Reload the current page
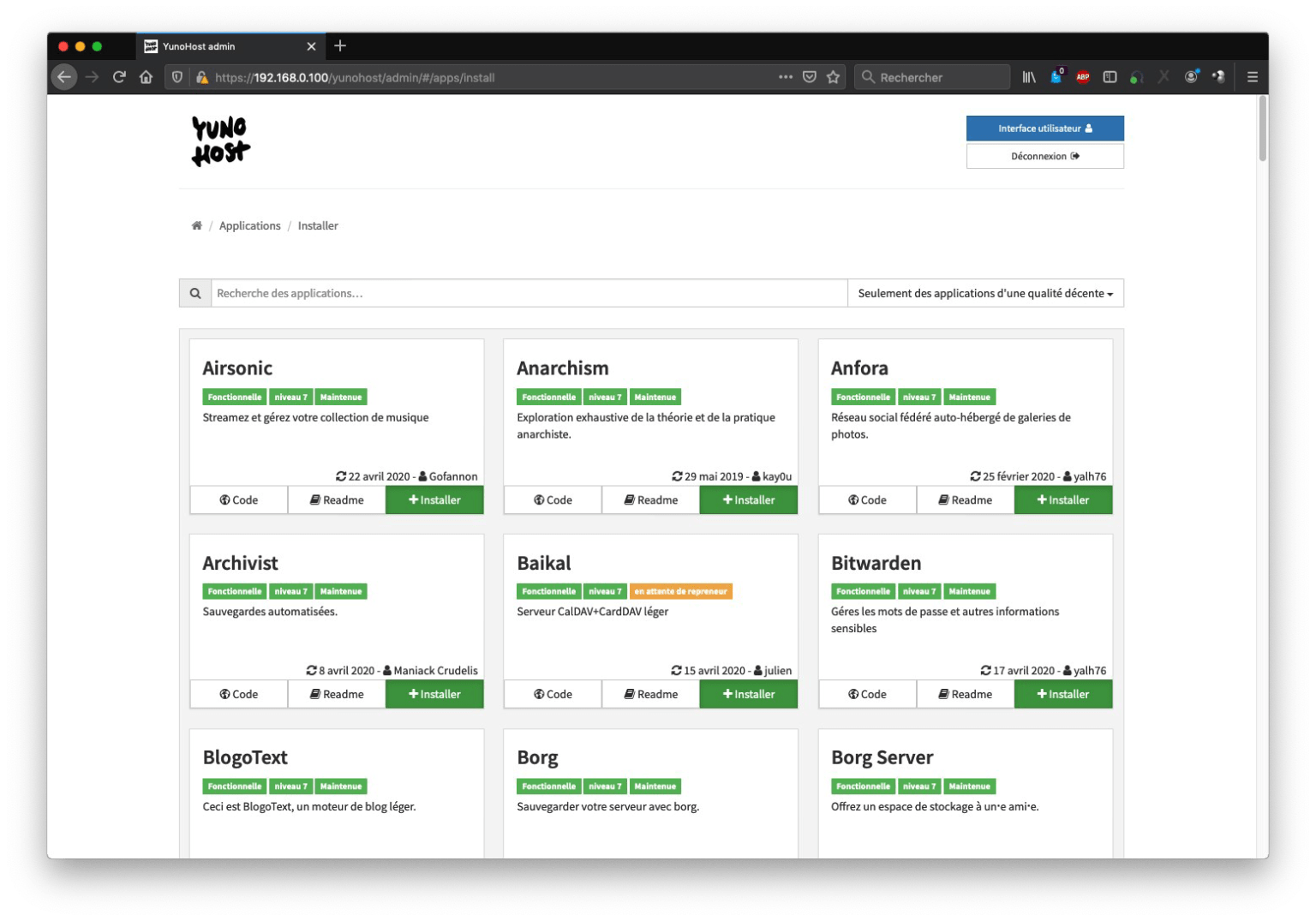1316x921 pixels. (119, 77)
